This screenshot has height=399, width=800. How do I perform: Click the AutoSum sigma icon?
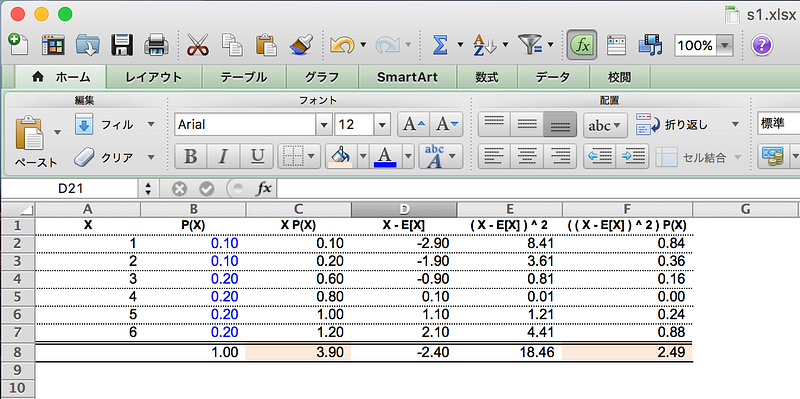[x=440, y=45]
